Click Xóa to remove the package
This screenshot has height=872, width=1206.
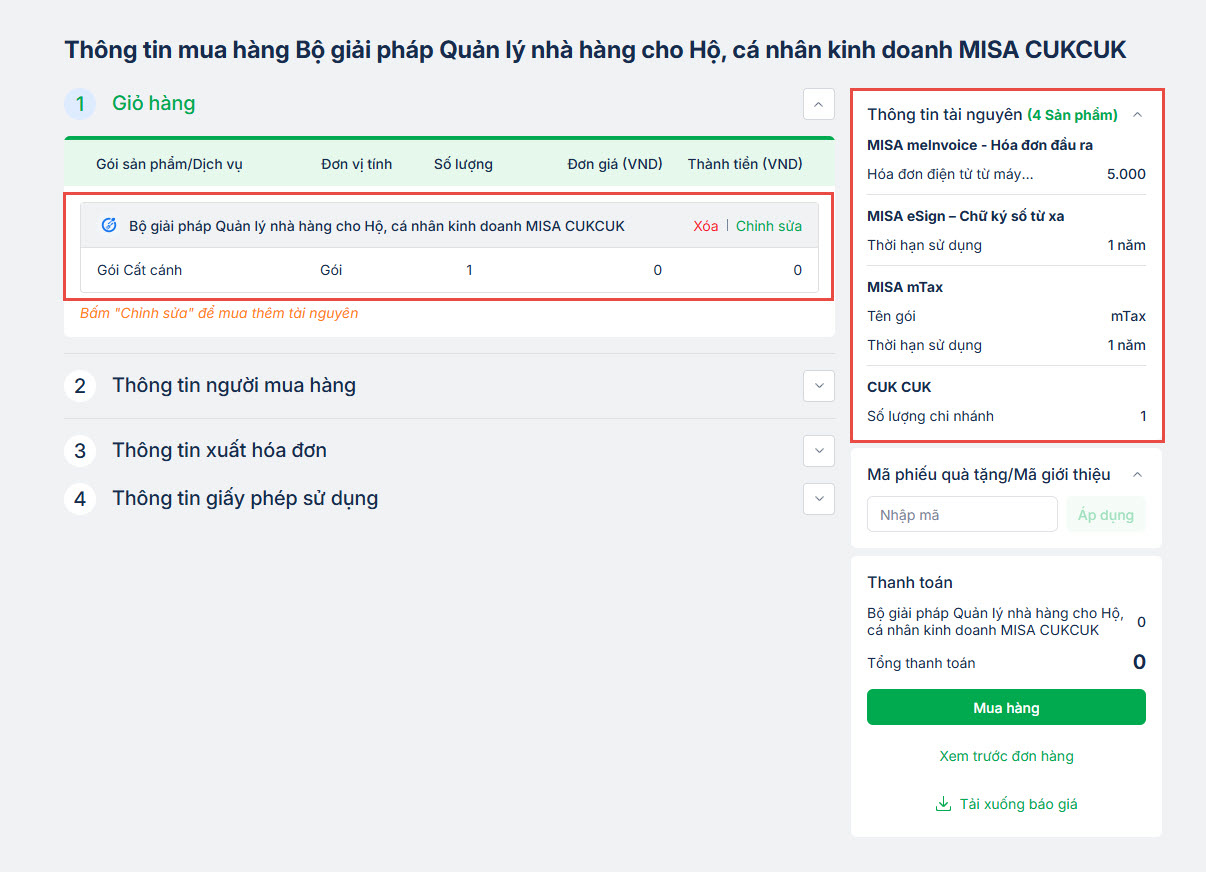point(705,226)
